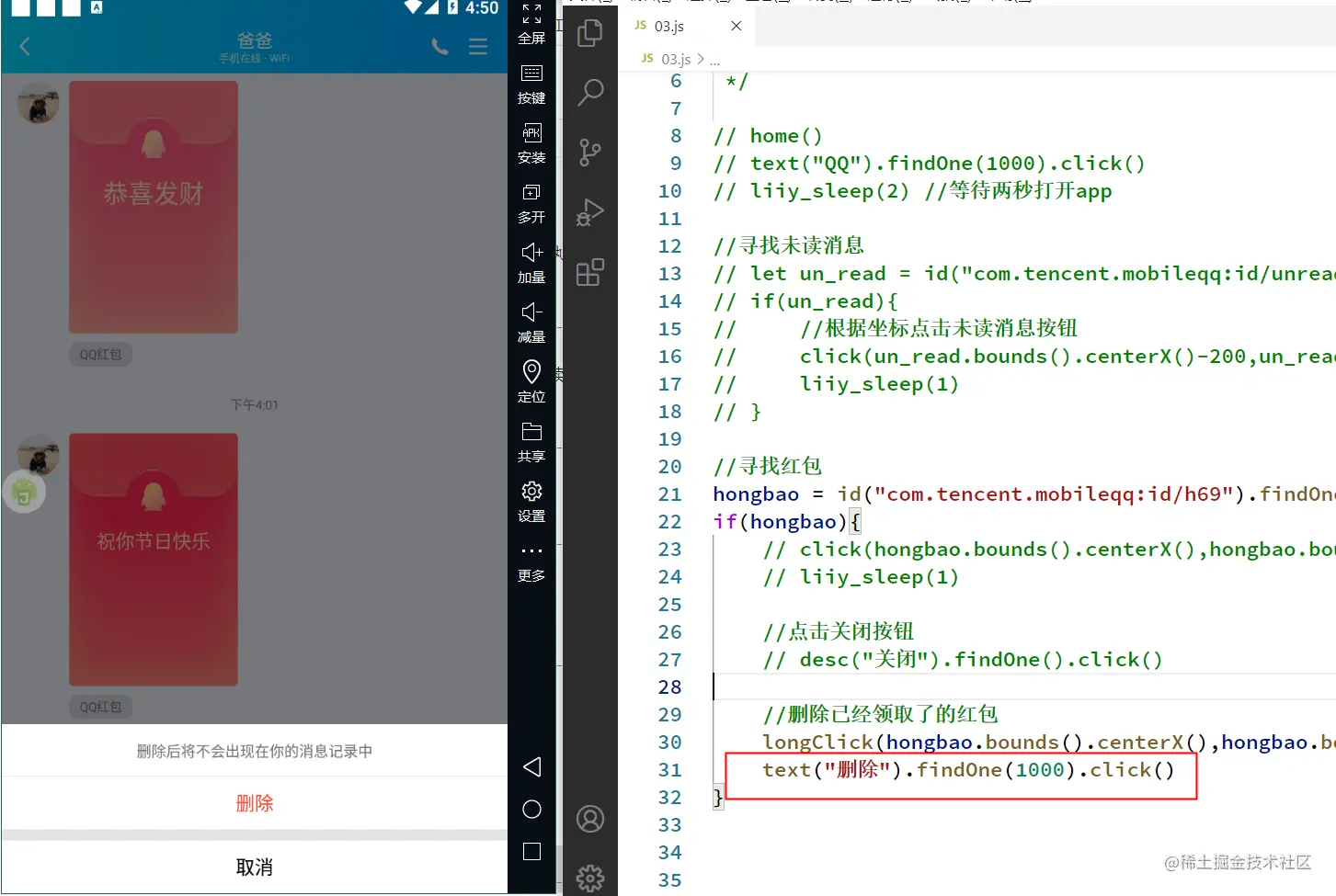
Task: Open VS Code Source Control view
Action: (590, 152)
